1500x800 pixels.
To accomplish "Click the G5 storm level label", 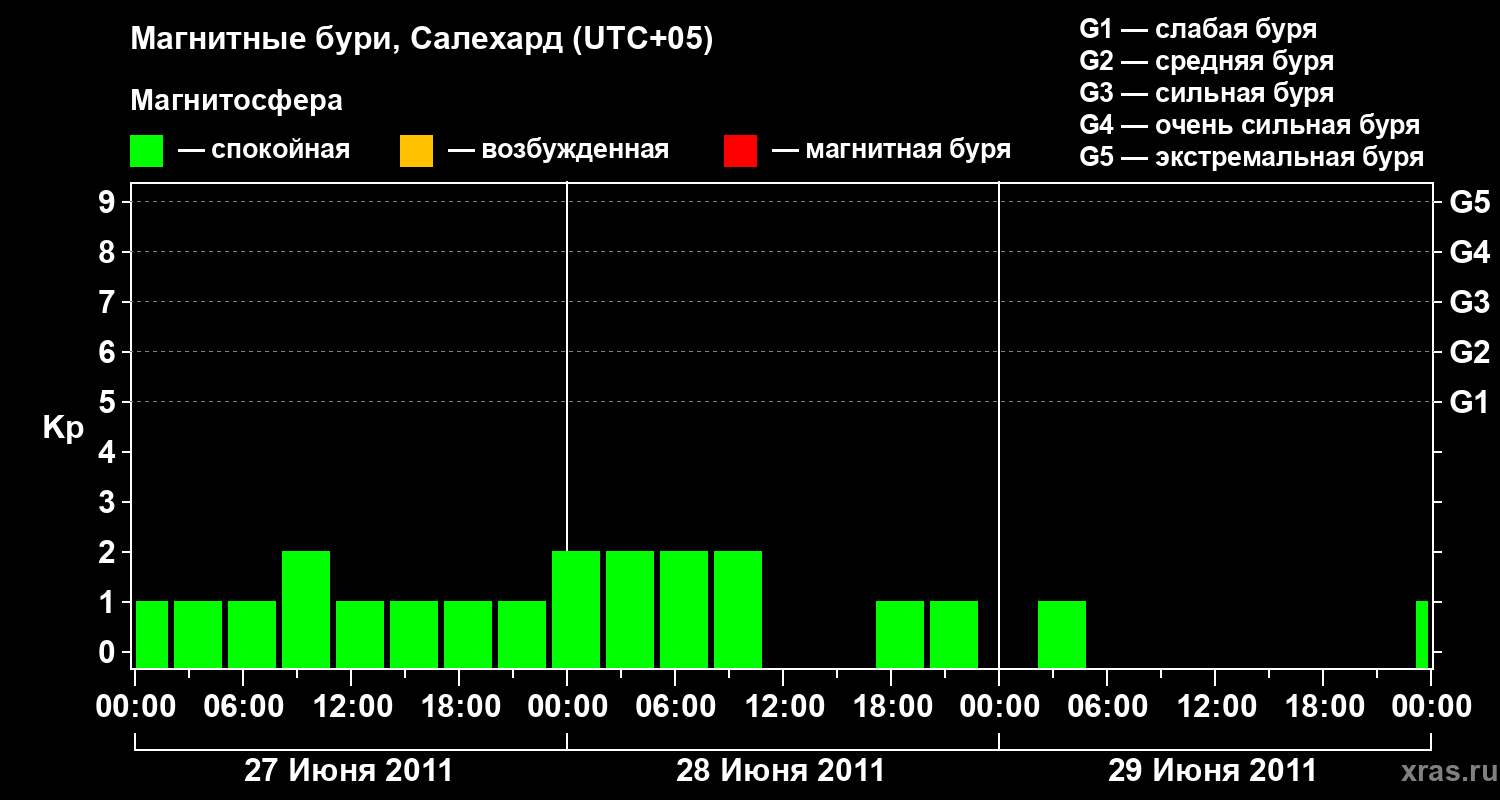I will click(1469, 202).
